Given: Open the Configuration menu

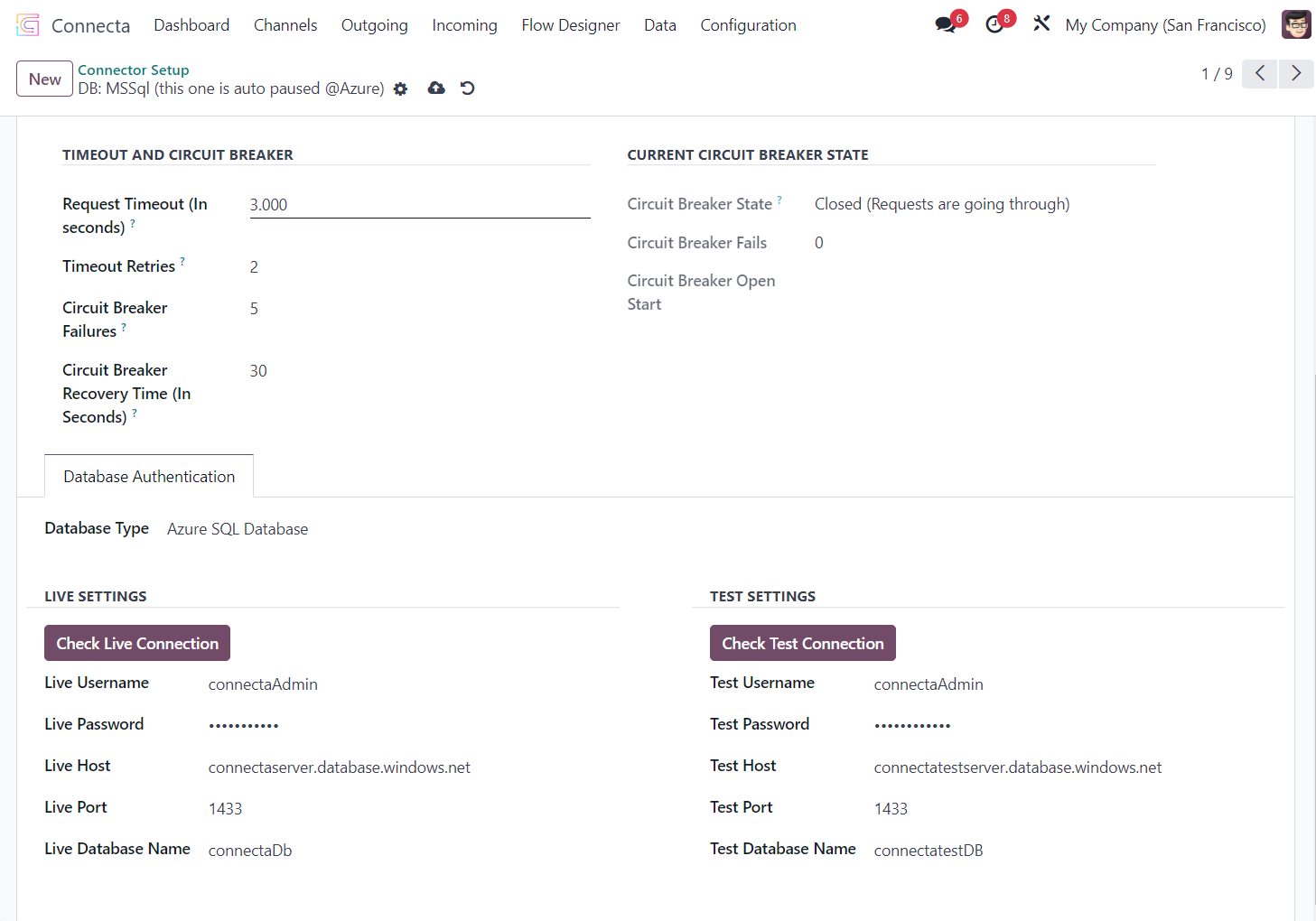Looking at the screenshot, I should click(748, 25).
